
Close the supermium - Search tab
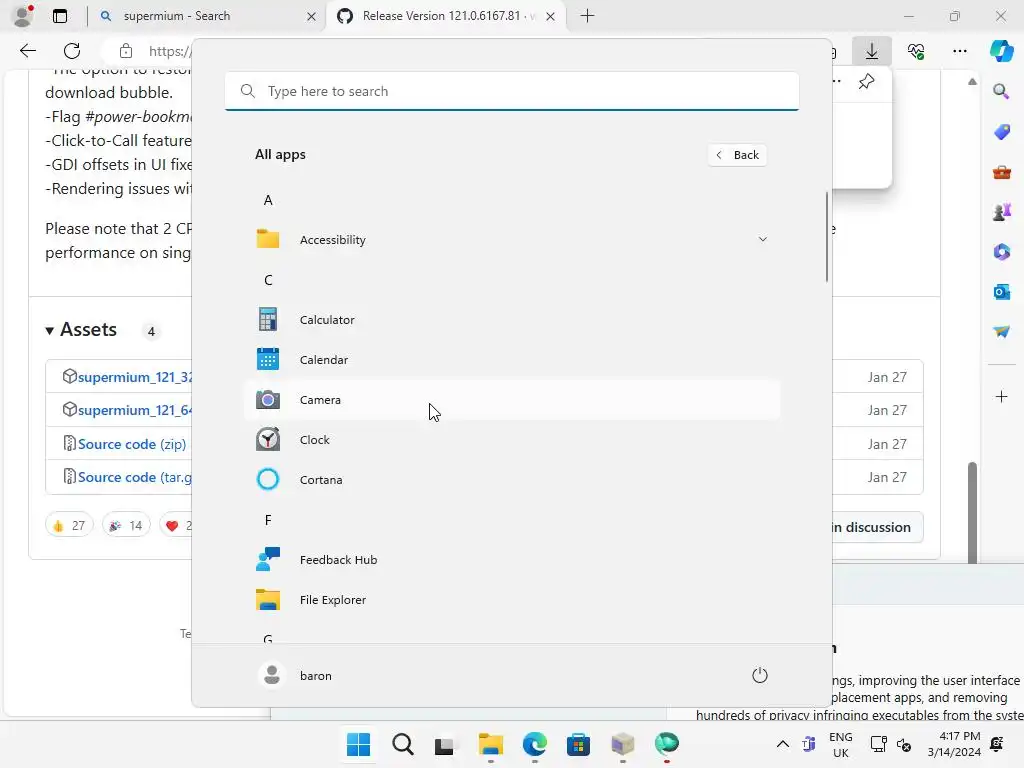312,16
